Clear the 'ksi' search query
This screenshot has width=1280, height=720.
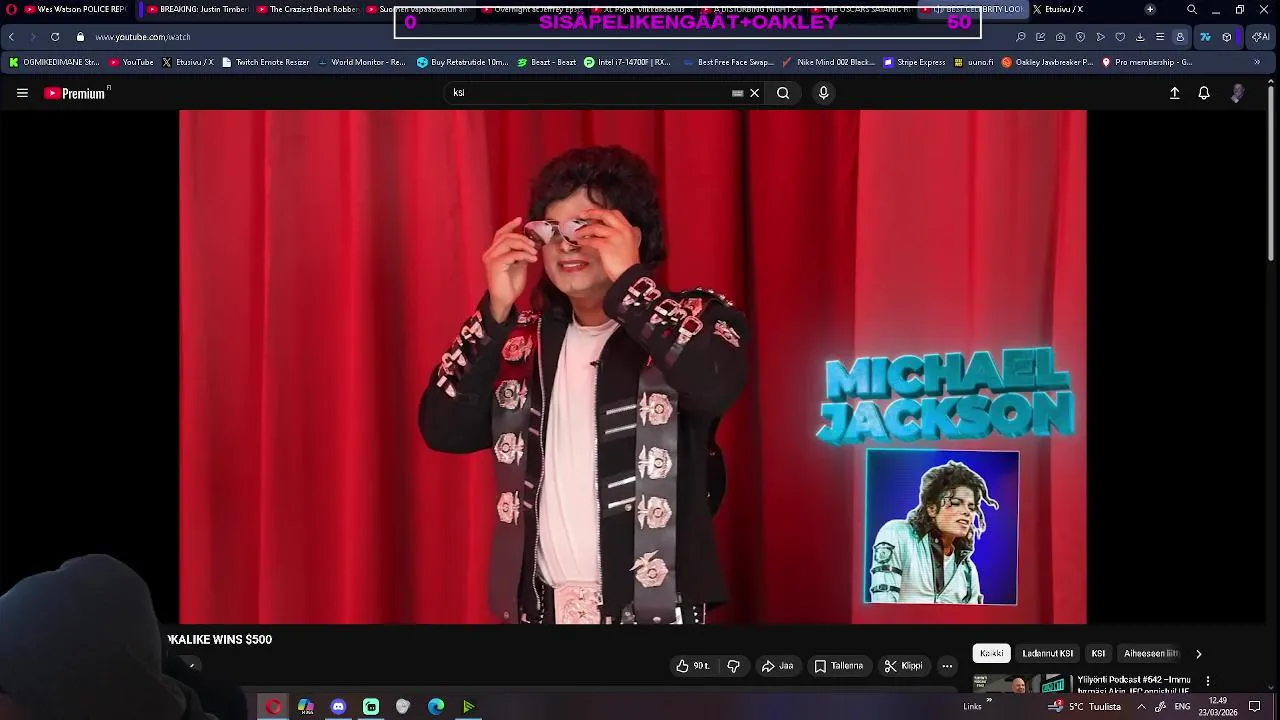(x=755, y=93)
